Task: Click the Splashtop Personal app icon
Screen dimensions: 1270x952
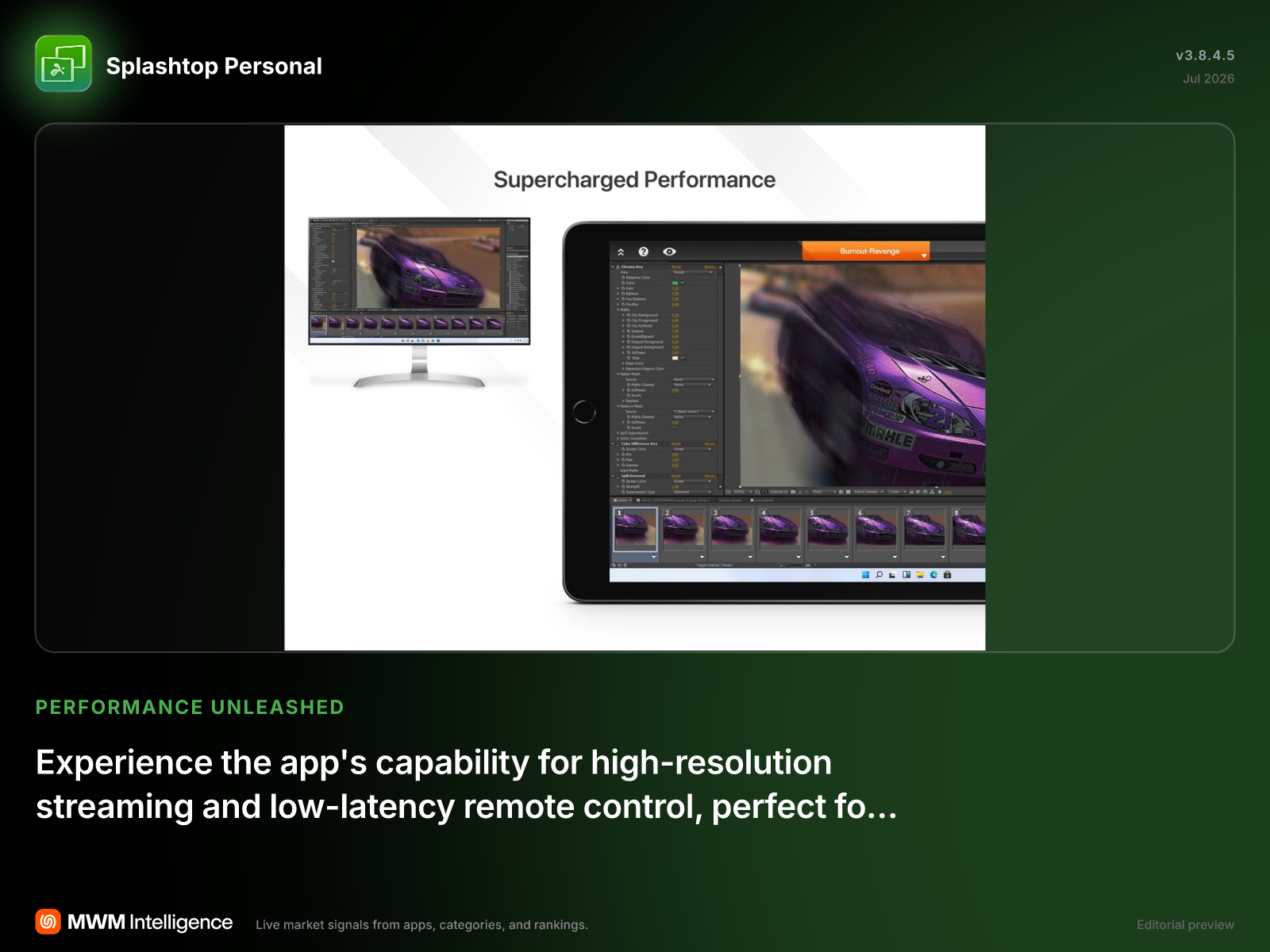Action: click(x=63, y=63)
